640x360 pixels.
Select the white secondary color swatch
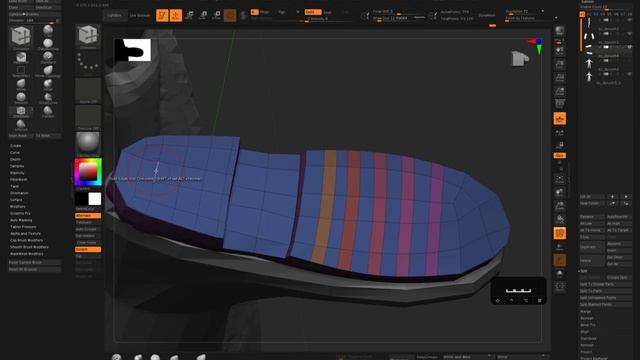click(x=95, y=199)
